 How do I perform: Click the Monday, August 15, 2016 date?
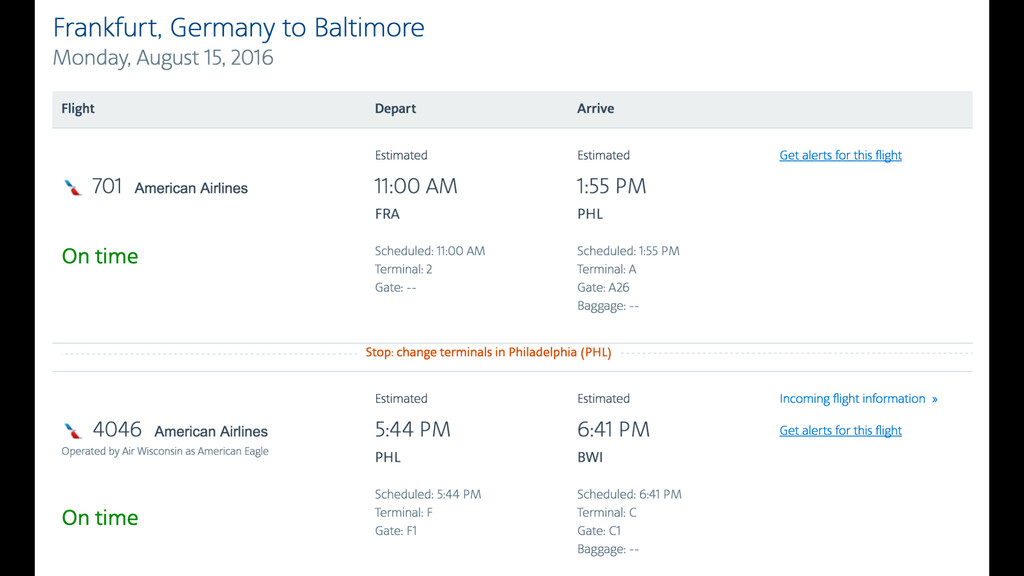[163, 58]
